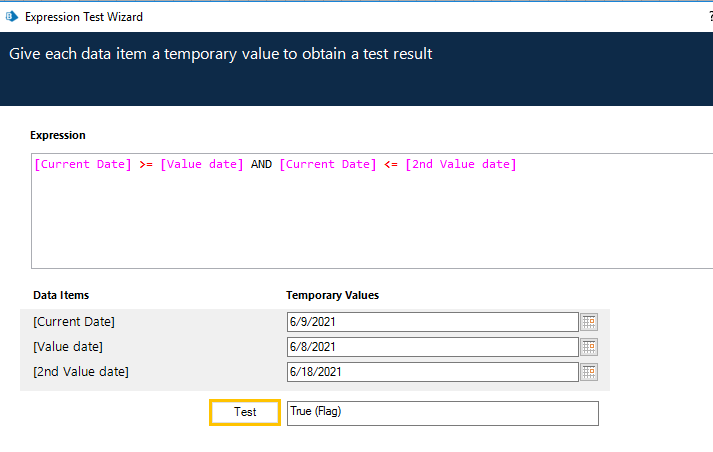
Task: Select the [2nd Value date] data item label
Action: (81, 371)
